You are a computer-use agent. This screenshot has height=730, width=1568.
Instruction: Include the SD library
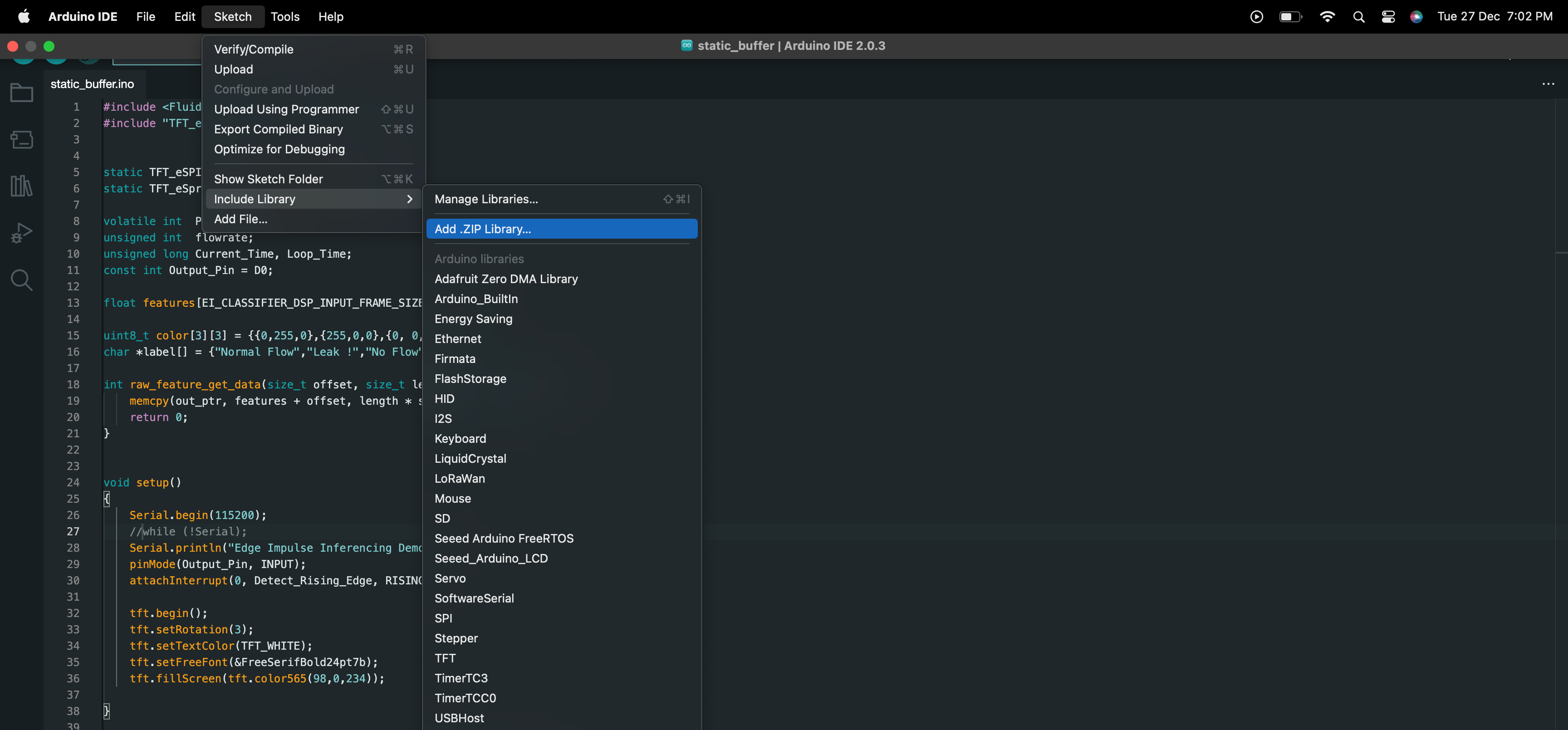[562, 519]
